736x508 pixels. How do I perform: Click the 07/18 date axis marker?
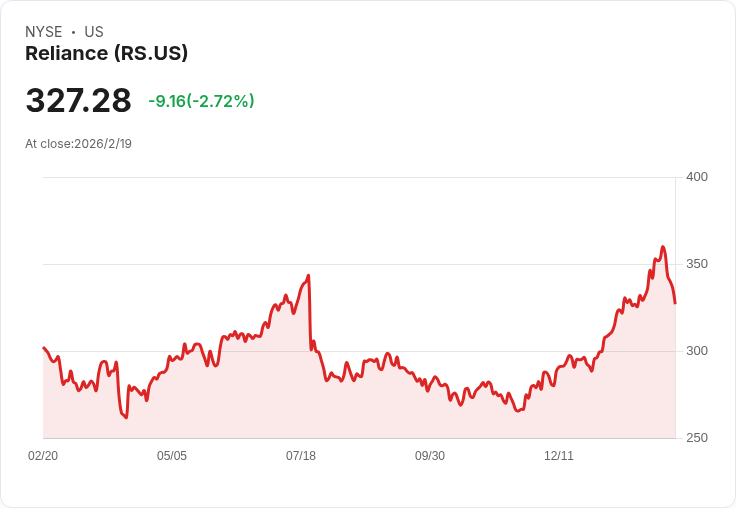[x=301, y=456]
